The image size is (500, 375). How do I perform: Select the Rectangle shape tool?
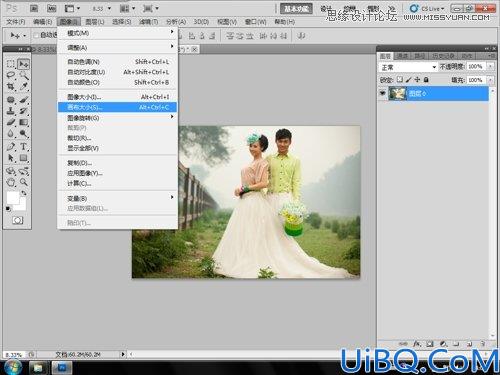[24, 158]
